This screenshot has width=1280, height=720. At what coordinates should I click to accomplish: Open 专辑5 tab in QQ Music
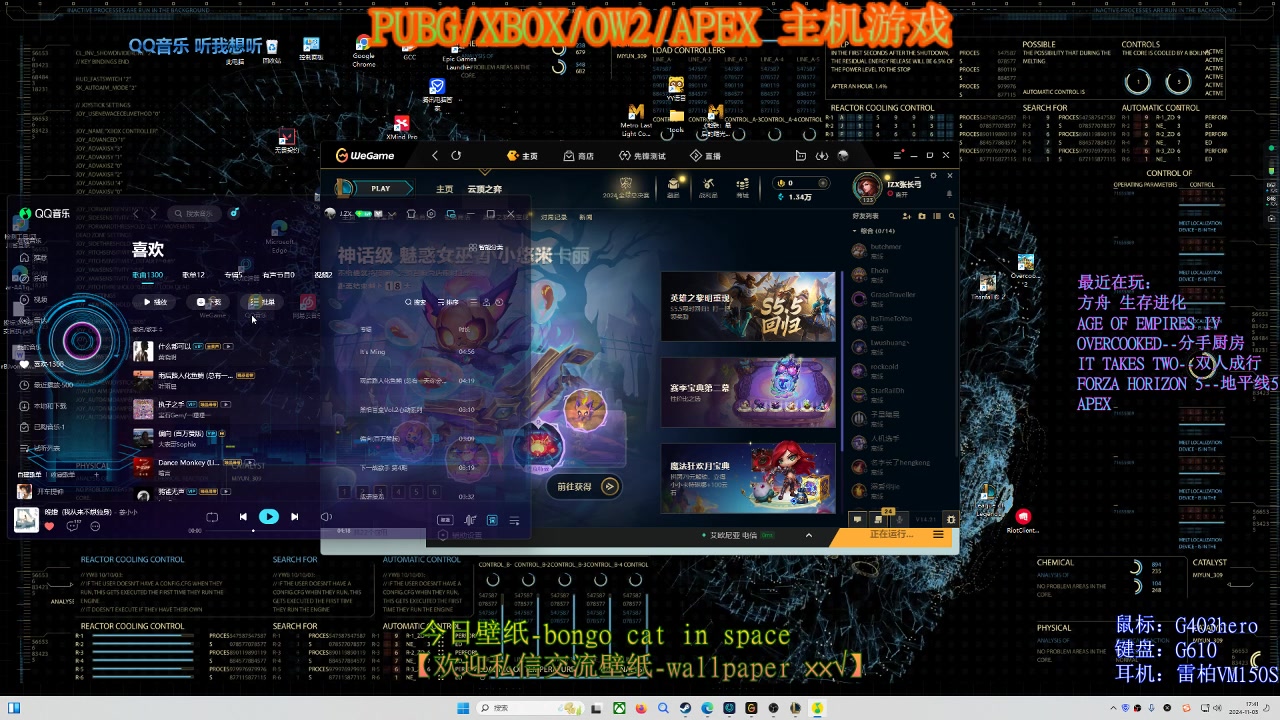click(233, 275)
